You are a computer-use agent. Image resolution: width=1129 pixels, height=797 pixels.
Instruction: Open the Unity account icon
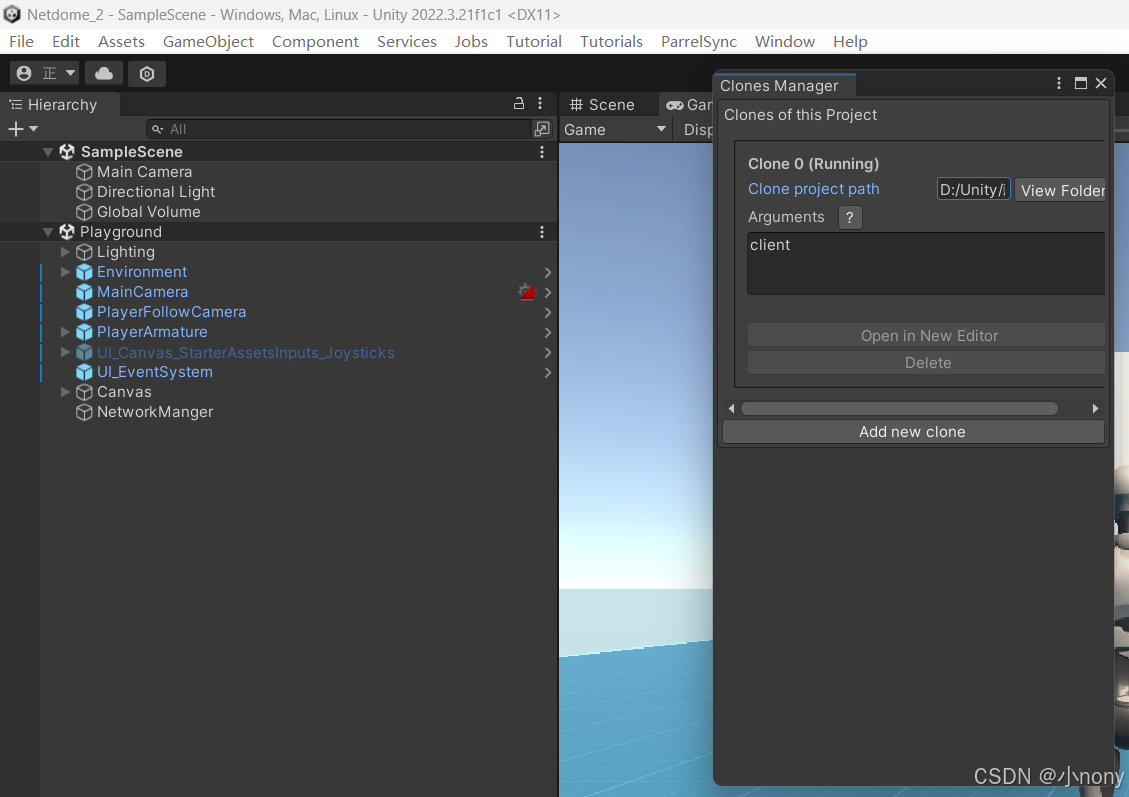click(x=23, y=73)
